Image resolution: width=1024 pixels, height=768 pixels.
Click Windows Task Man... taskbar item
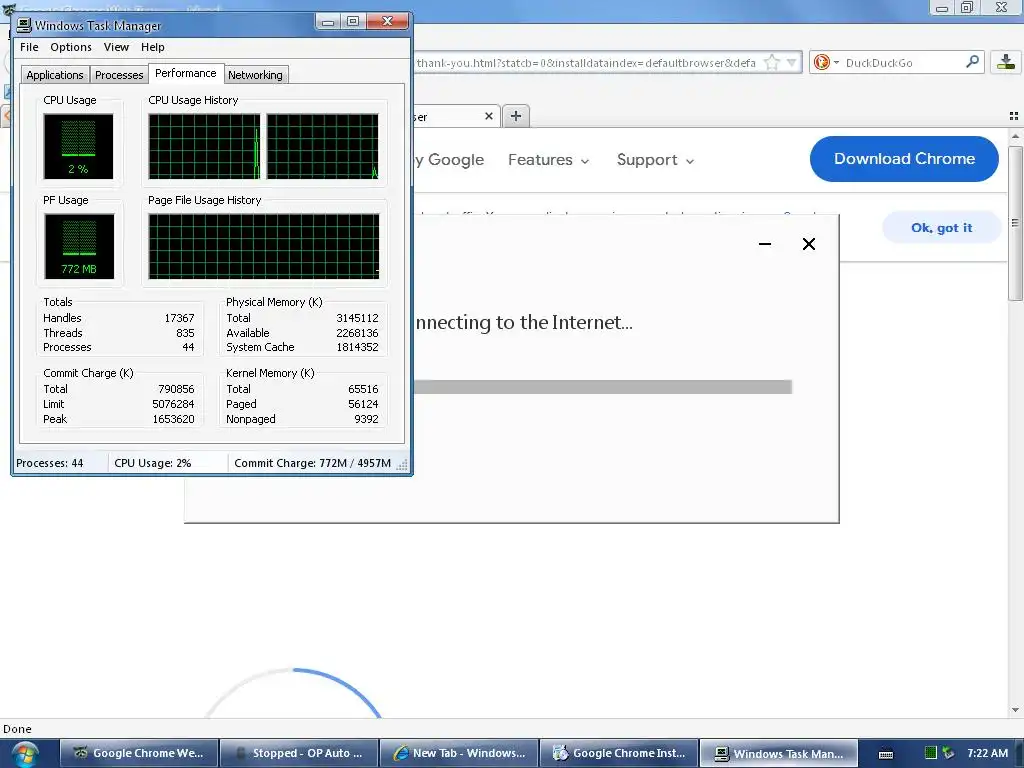(x=778, y=753)
